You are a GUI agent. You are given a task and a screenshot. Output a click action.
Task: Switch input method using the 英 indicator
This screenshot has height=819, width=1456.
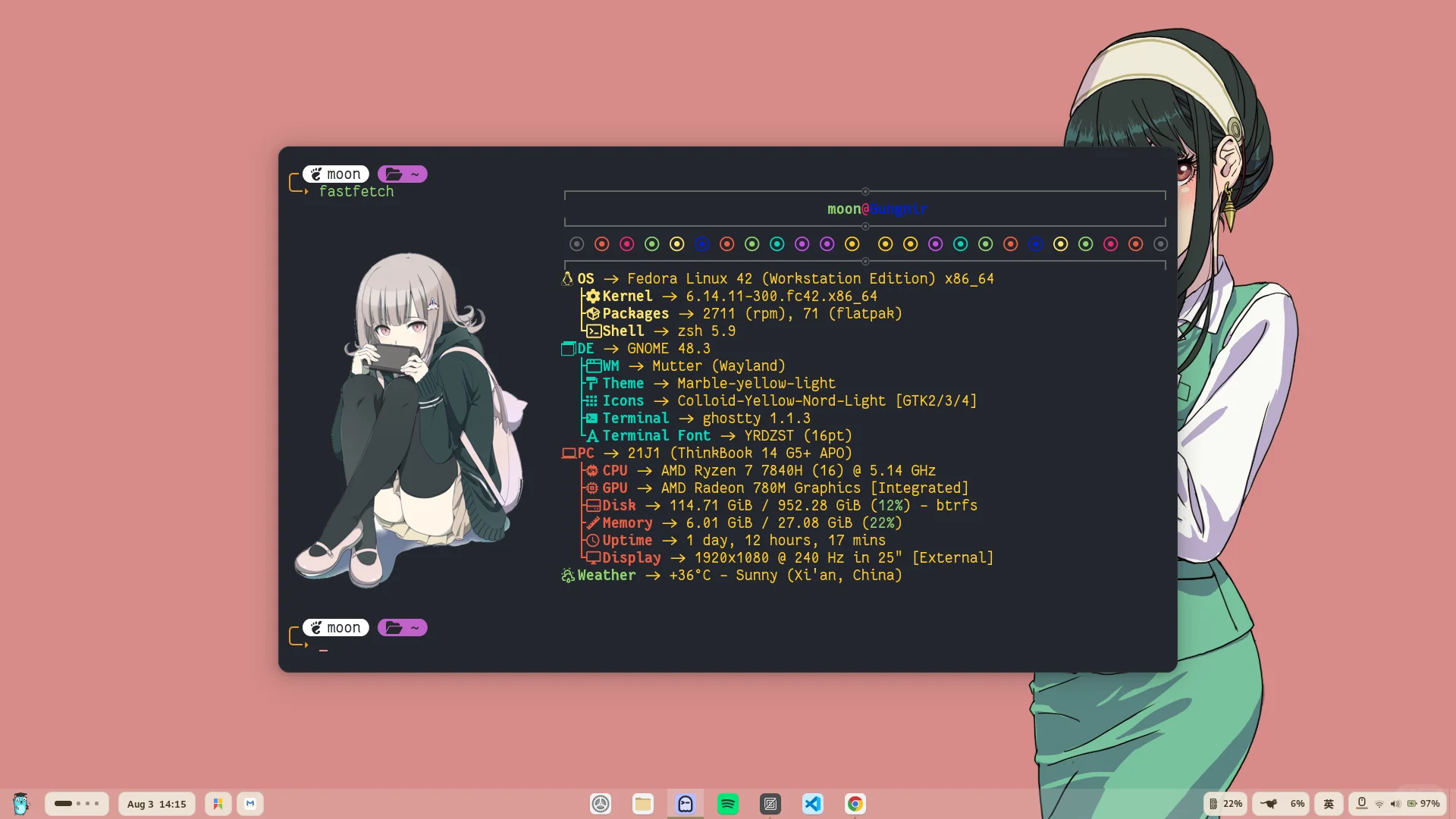[1329, 803]
